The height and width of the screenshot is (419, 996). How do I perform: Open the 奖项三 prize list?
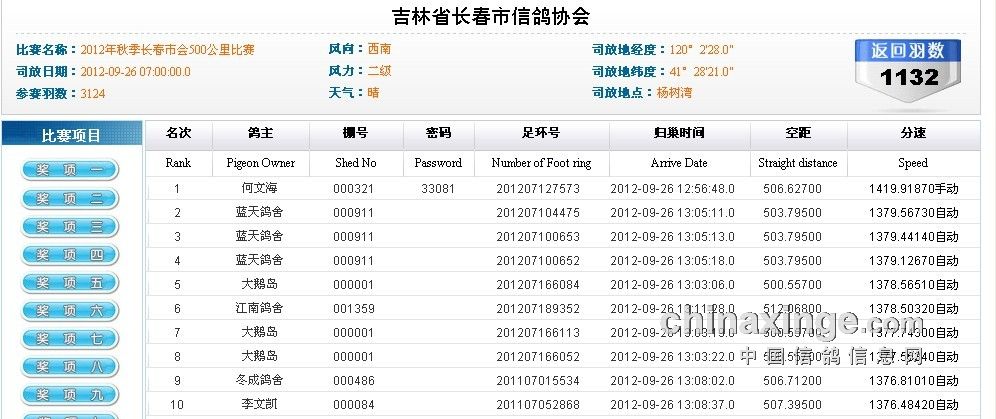tap(70, 227)
